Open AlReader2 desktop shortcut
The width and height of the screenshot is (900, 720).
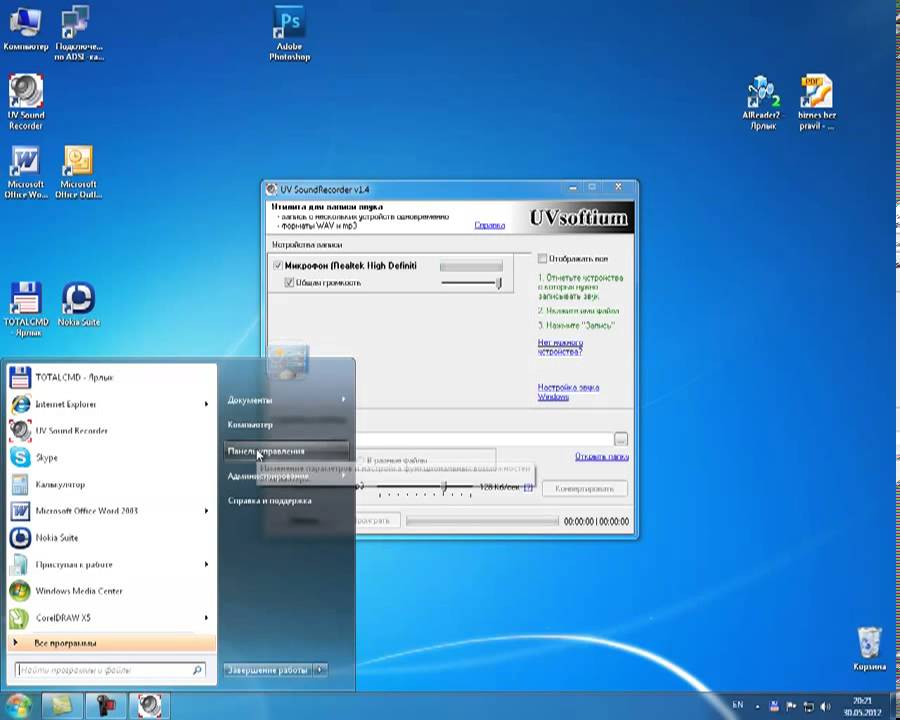pos(763,102)
